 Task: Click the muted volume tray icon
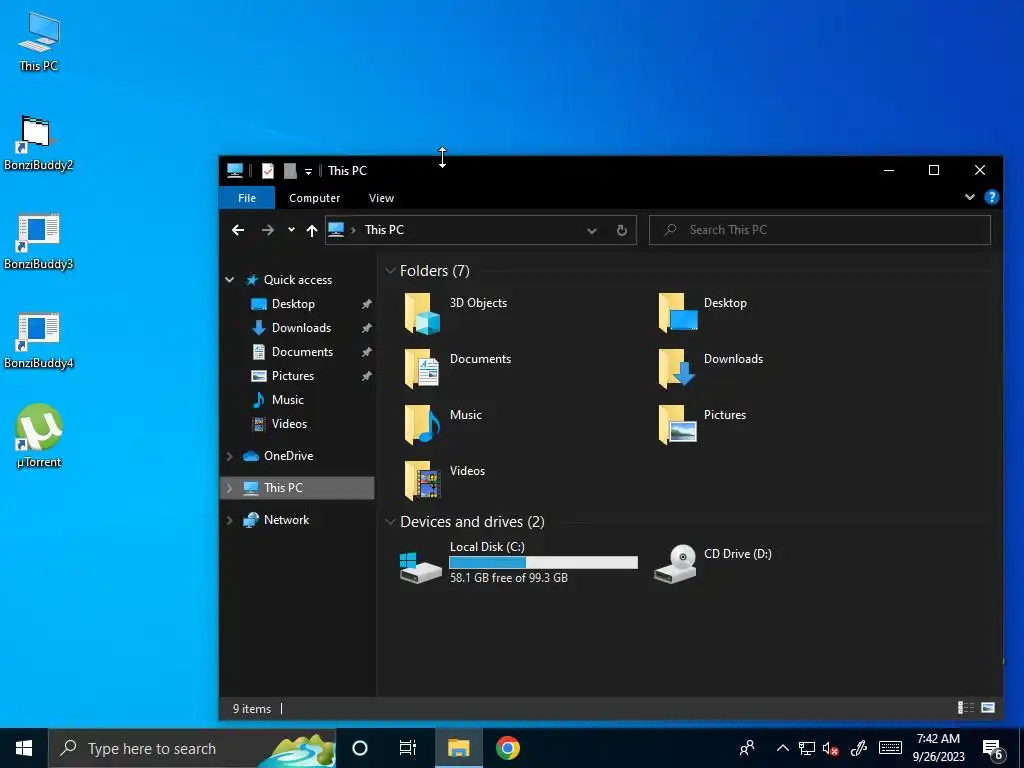tap(831, 748)
